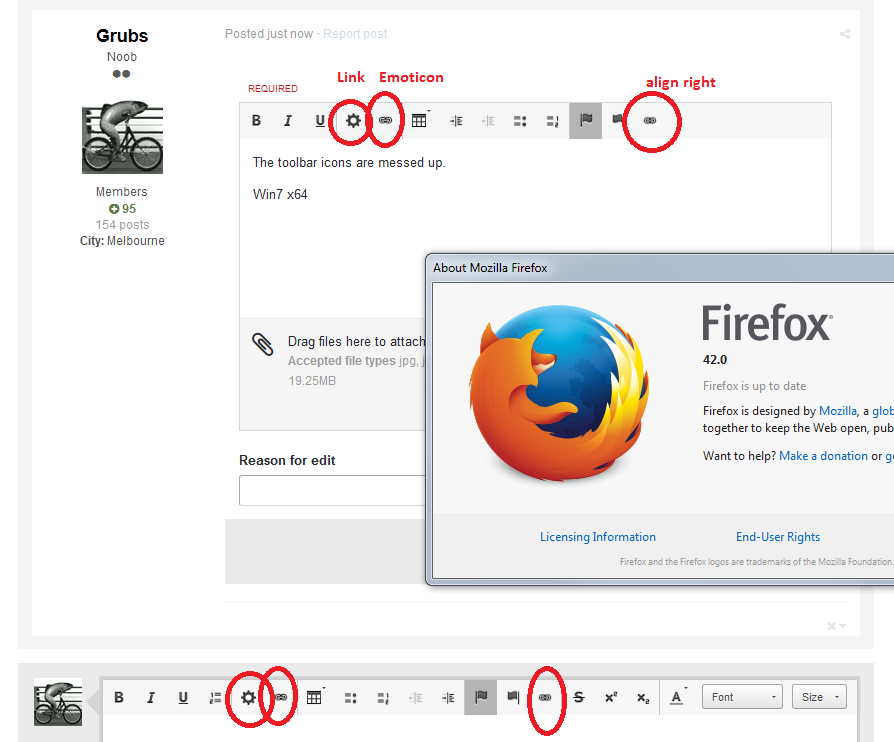894x742 pixels.
Task: Click 'Posted just now' timestamp text
Action: 269,34
